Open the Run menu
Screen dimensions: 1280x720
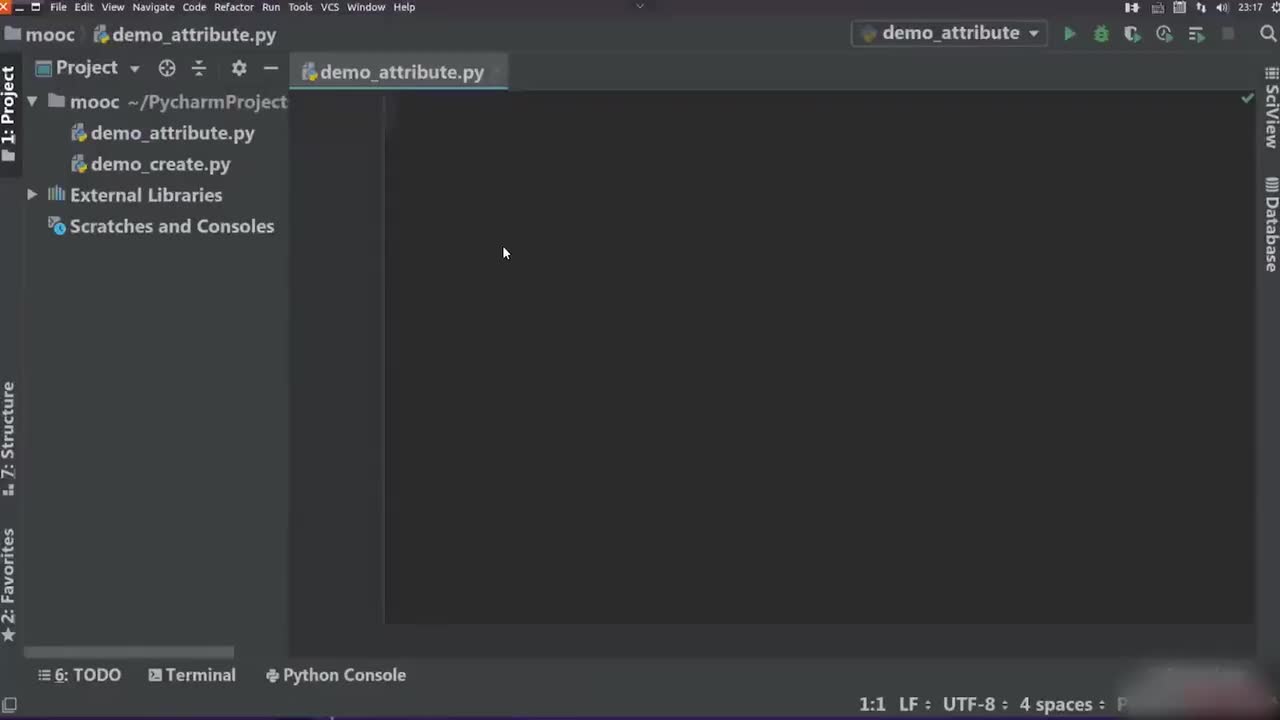coord(271,7)
